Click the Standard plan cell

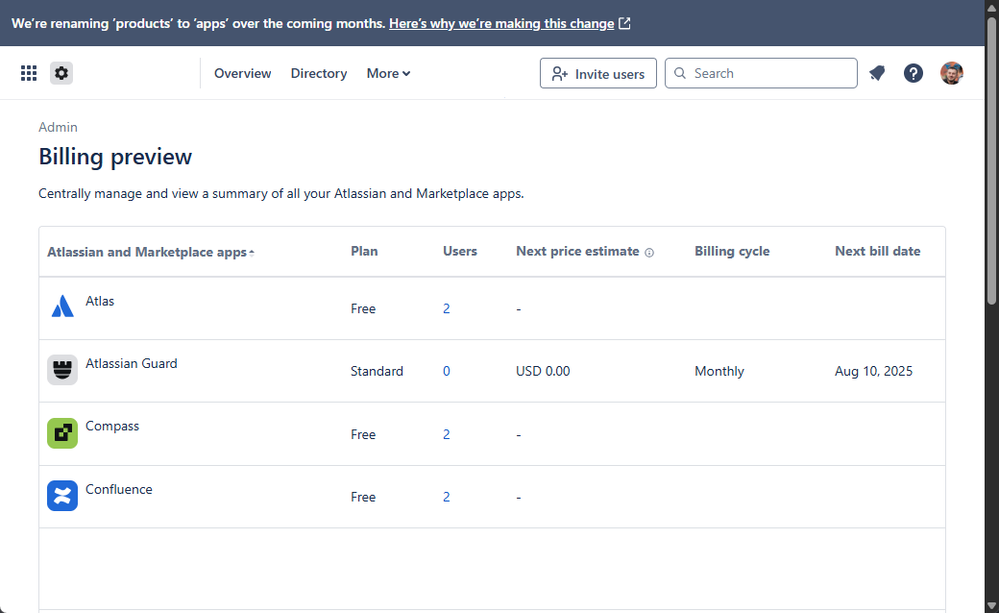pos(377,371)
